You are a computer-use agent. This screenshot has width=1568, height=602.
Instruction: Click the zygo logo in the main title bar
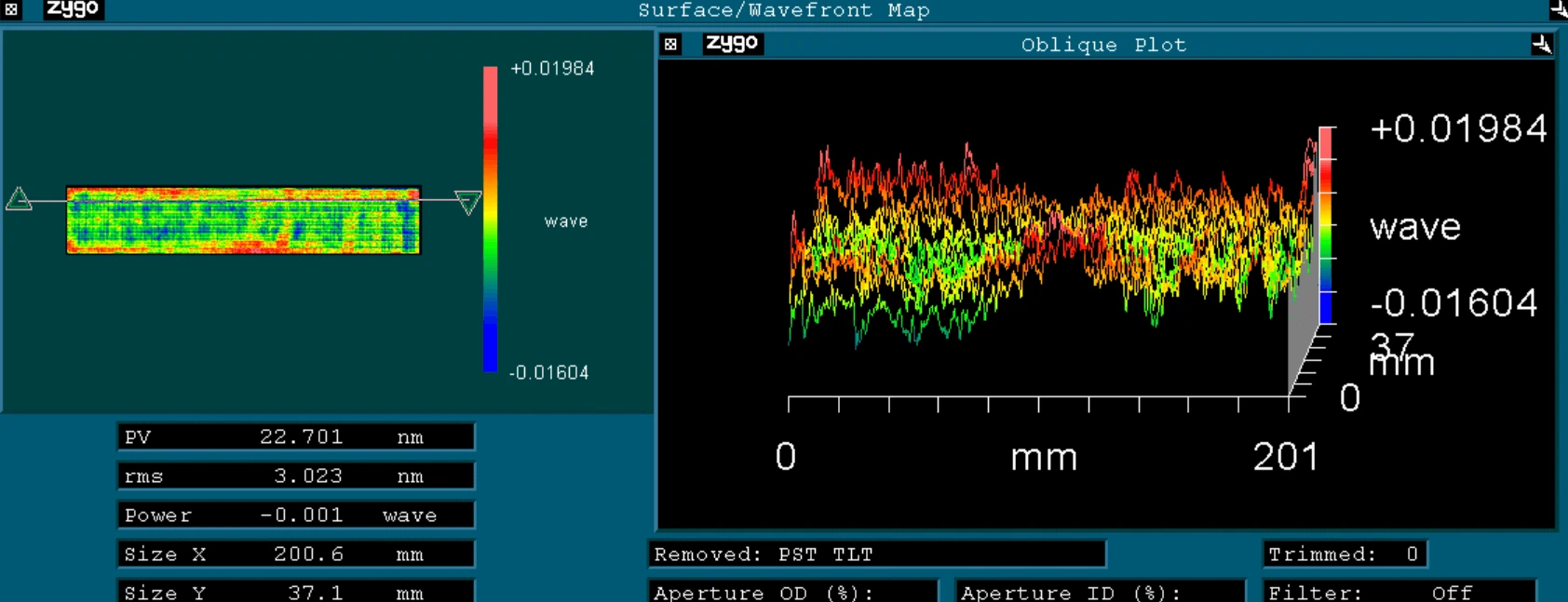73,9
